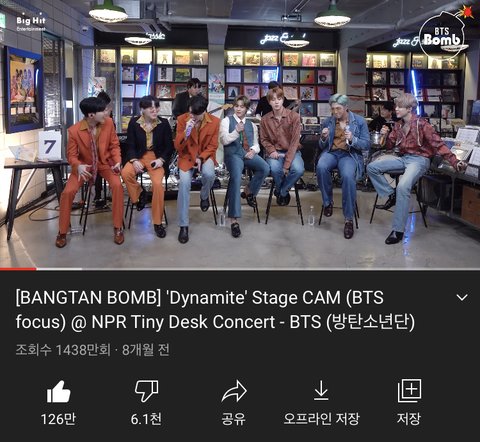Expand the video description chevron

pyautogui.click(x=462, y=297)
